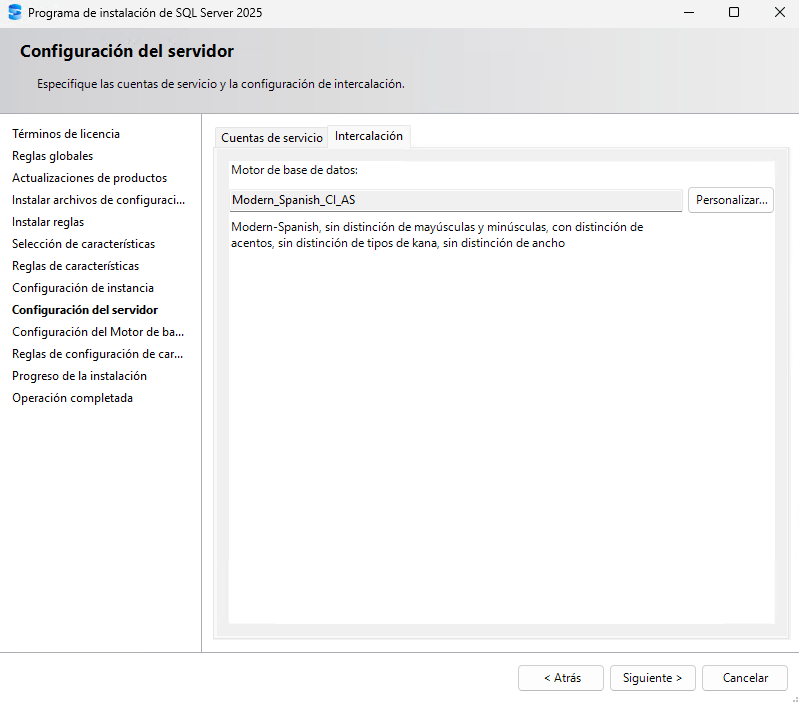Select the Intercalación tab
Image resolution: width=799 pixels, height=703 pixels.
pos(369,136)
